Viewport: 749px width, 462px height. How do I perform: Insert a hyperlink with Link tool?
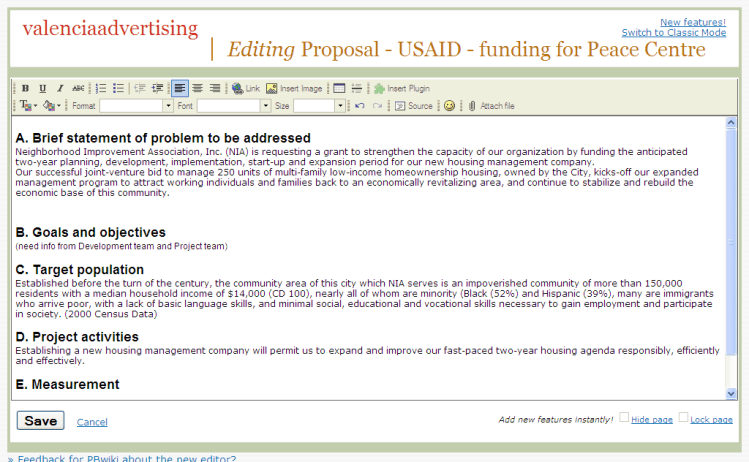[246, 88]
